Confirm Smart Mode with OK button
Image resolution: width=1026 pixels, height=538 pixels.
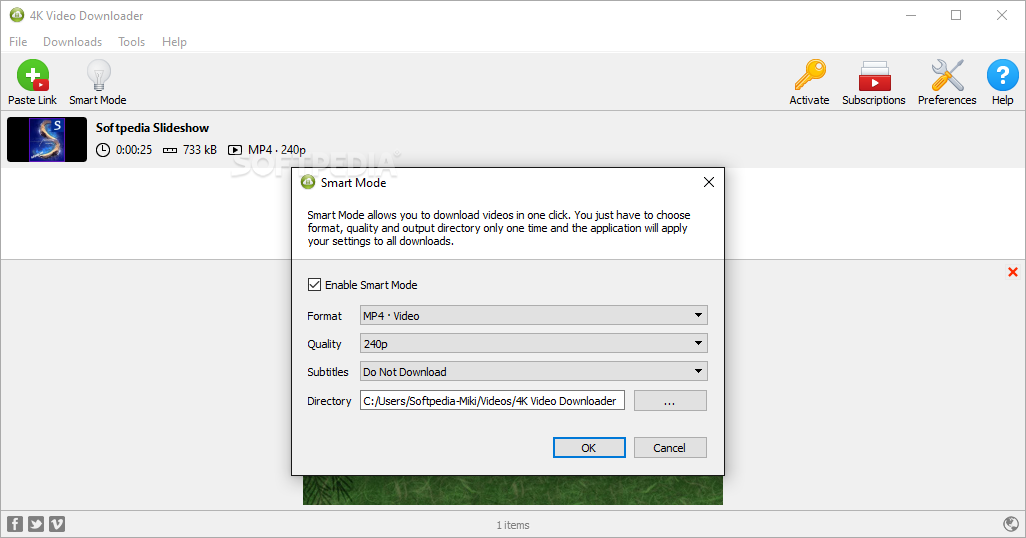(x=589, y=448)
